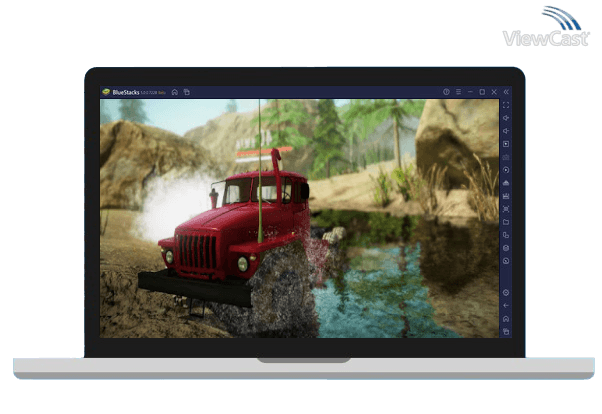
Task: Open BlueStacks settings gear icon
Action: [x=506, y=293]
